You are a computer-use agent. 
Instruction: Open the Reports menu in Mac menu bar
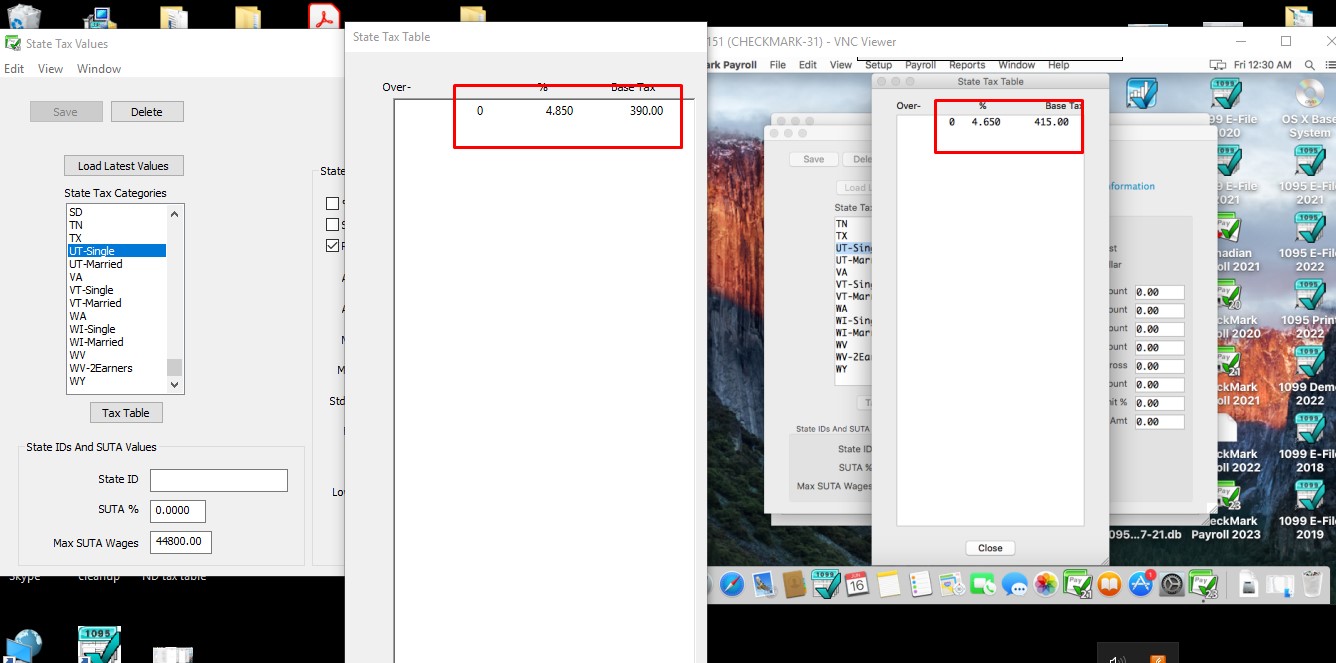click(967, 65)
